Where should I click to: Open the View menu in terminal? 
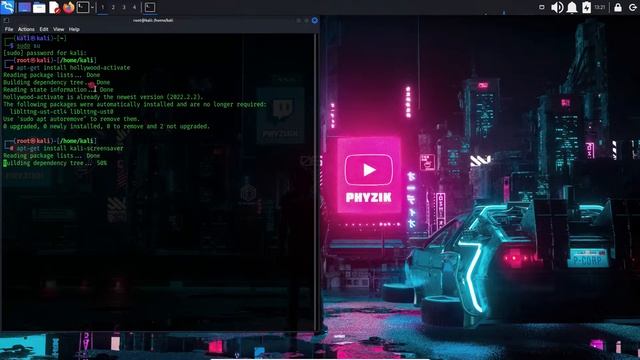point(58,29)
